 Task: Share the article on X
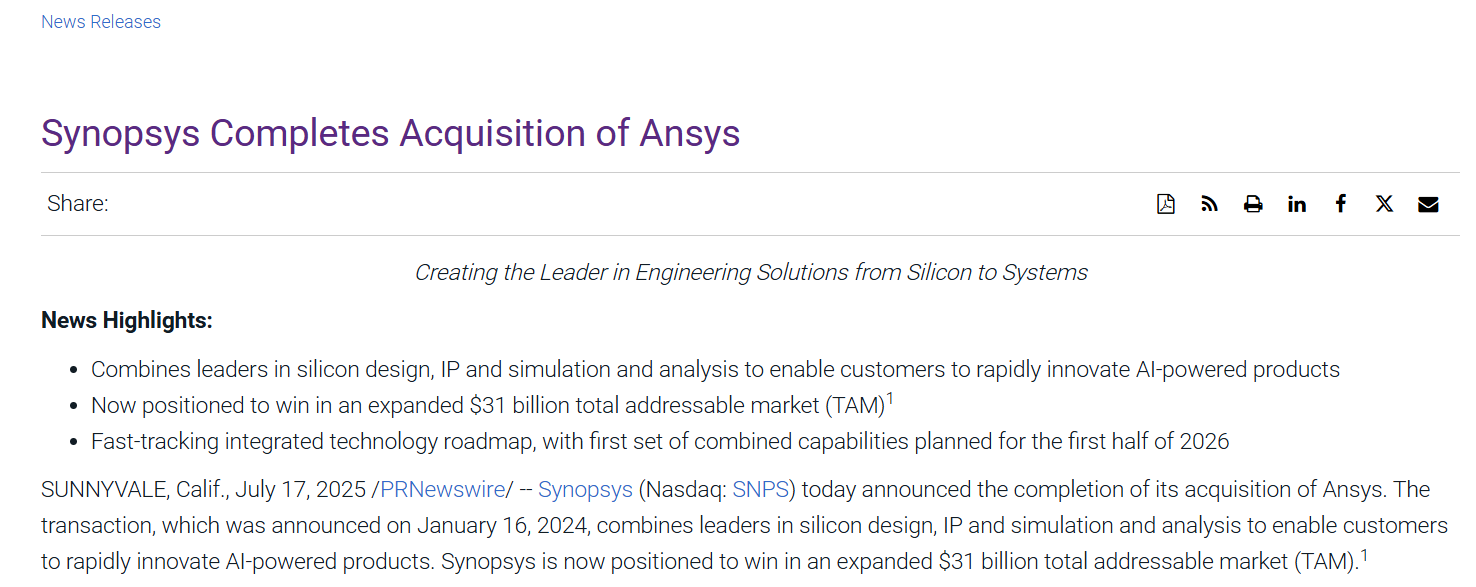pos(1384,204)
